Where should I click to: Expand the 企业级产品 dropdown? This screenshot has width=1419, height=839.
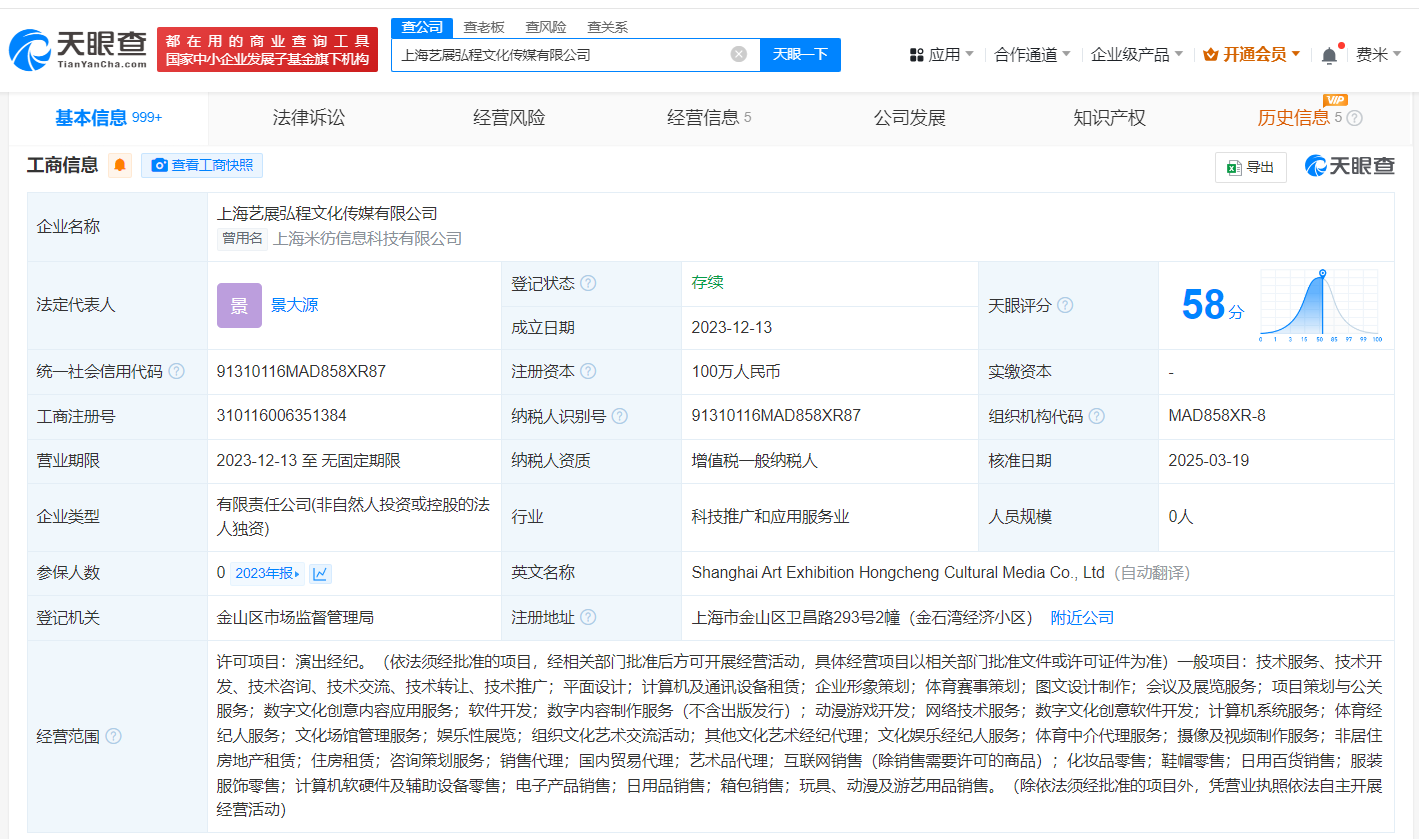coord(1136,55)
